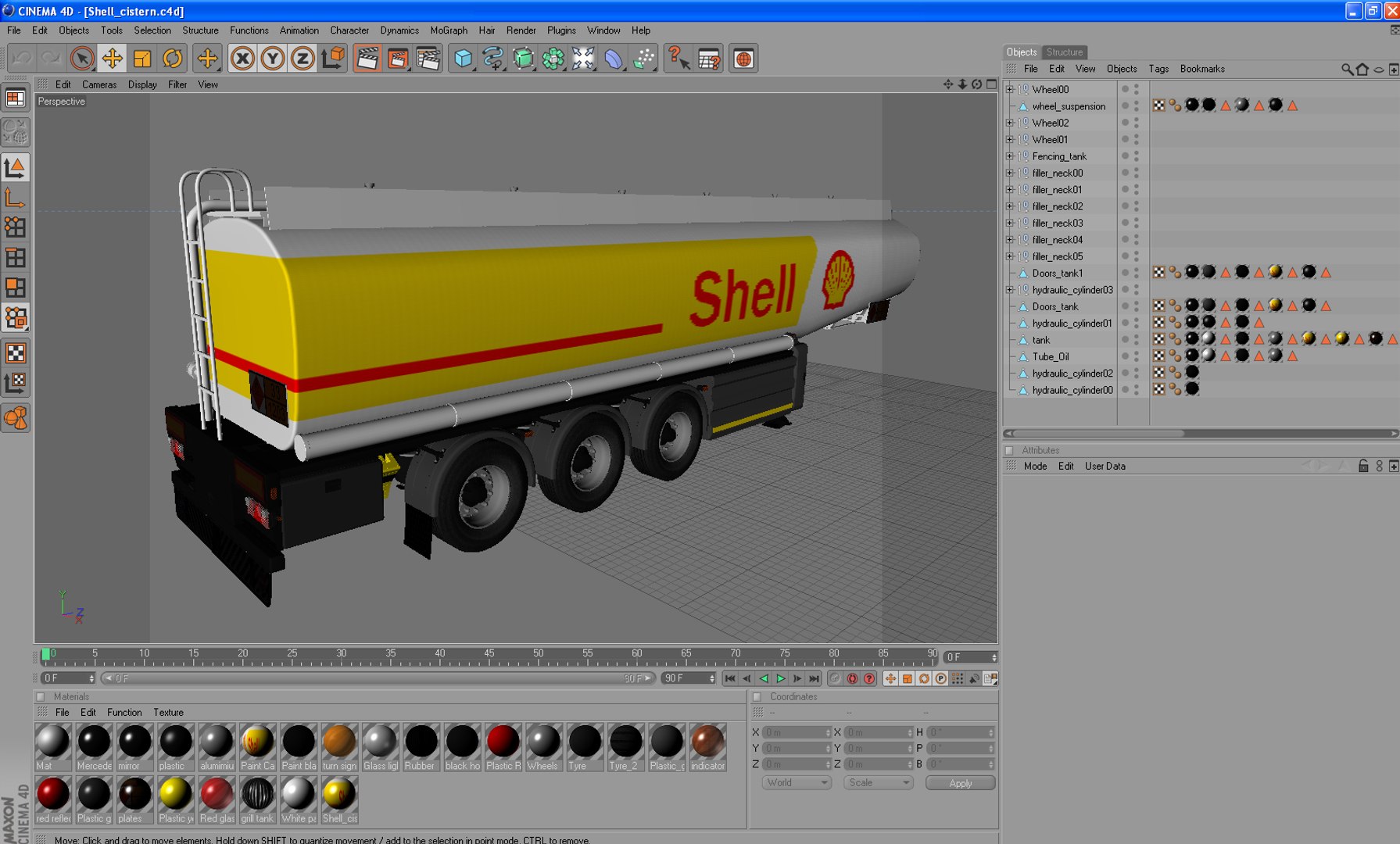Select the Scale tool in toolbar

click(142, 59)
